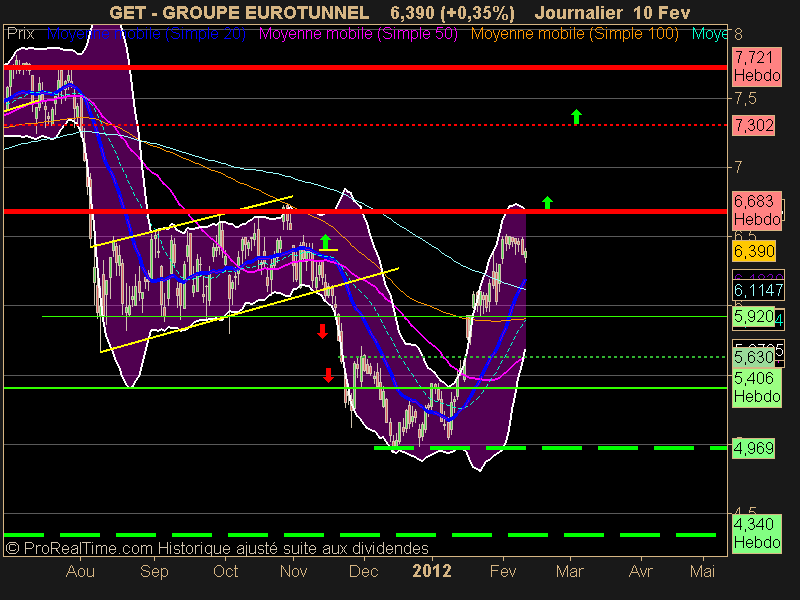The width and height of the screenshot is (800, 600).
Task: Select 'Moyenne mobile (Simple 20)' legend entry
Action: [x=146, y=34]
